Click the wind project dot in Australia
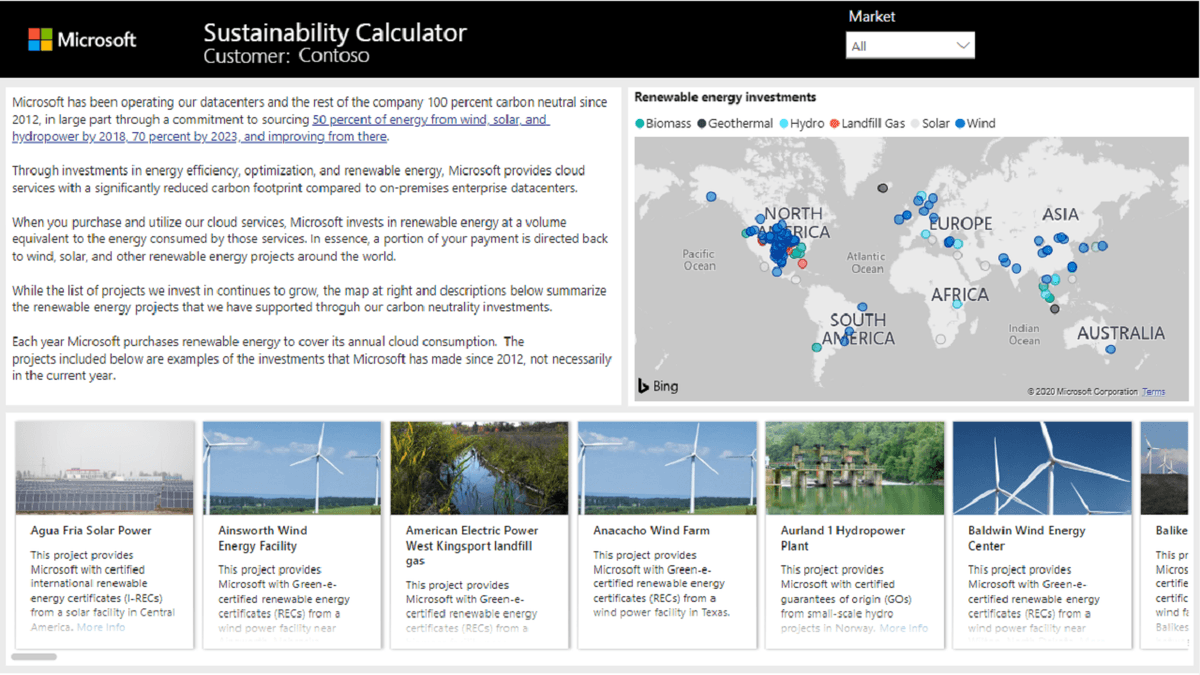Image resolution: width=1200 pixels, height=675 pixels. pyautogui.click(x=1110, y=350)
